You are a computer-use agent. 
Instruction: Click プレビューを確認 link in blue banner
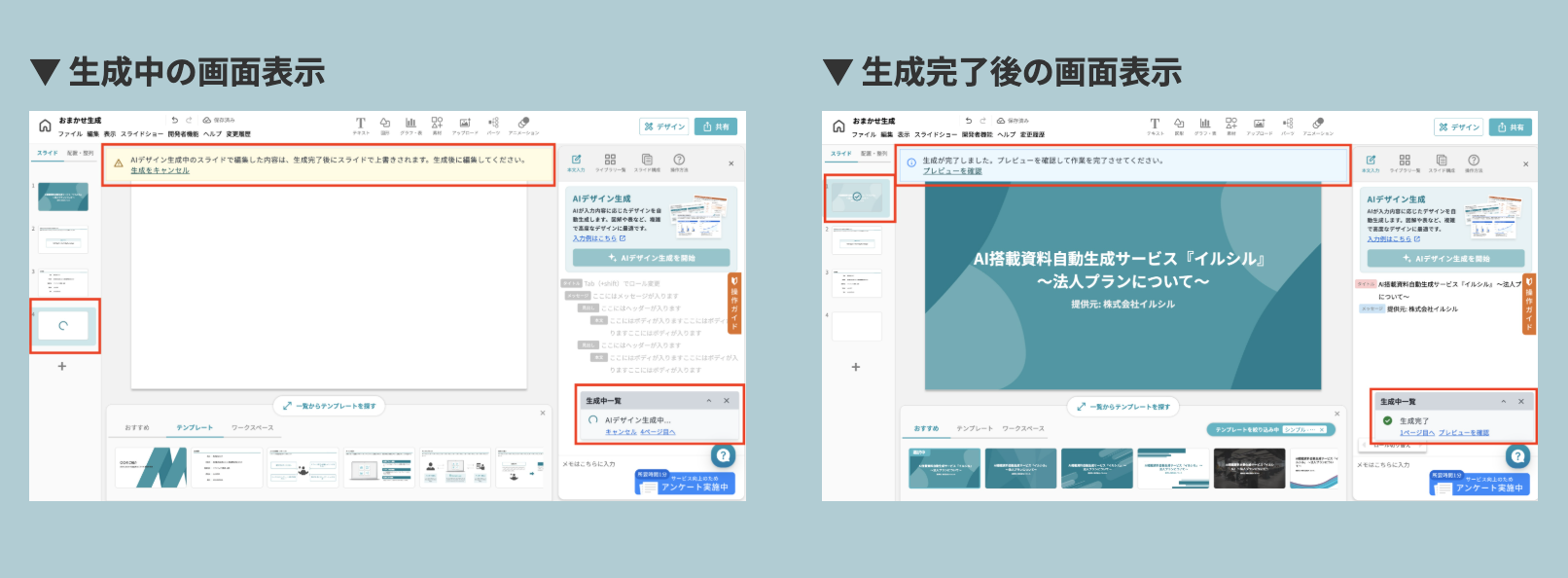pos(952,171)
